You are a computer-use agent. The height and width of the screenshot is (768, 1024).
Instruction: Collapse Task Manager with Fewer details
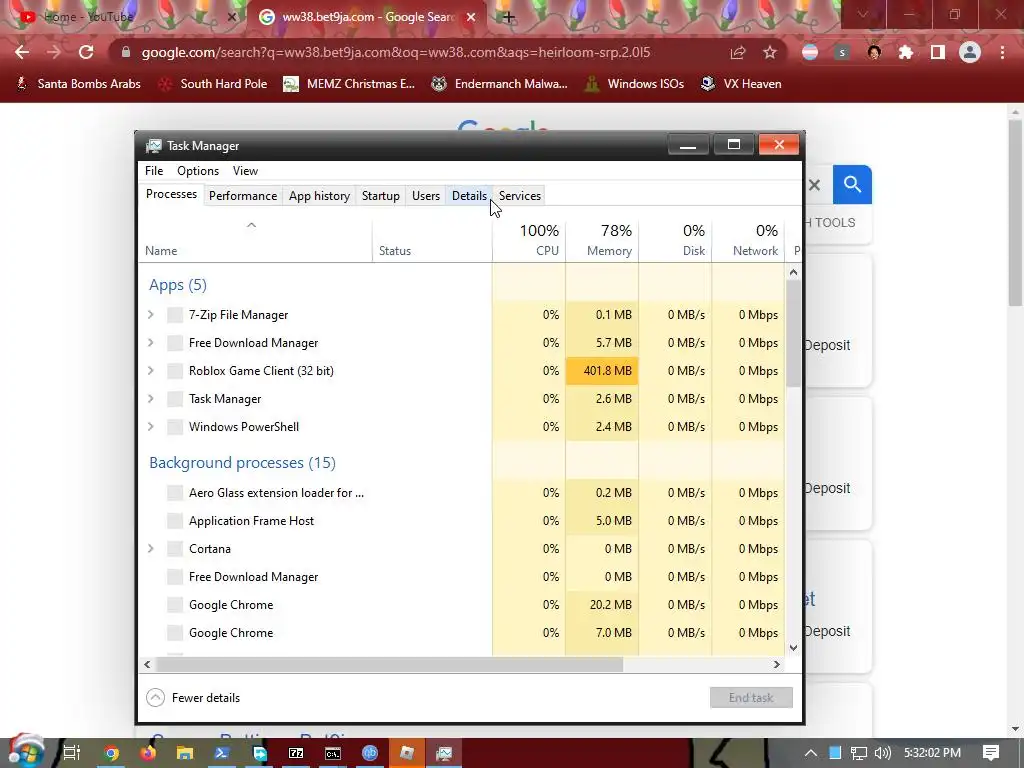(x=193, y=697)
